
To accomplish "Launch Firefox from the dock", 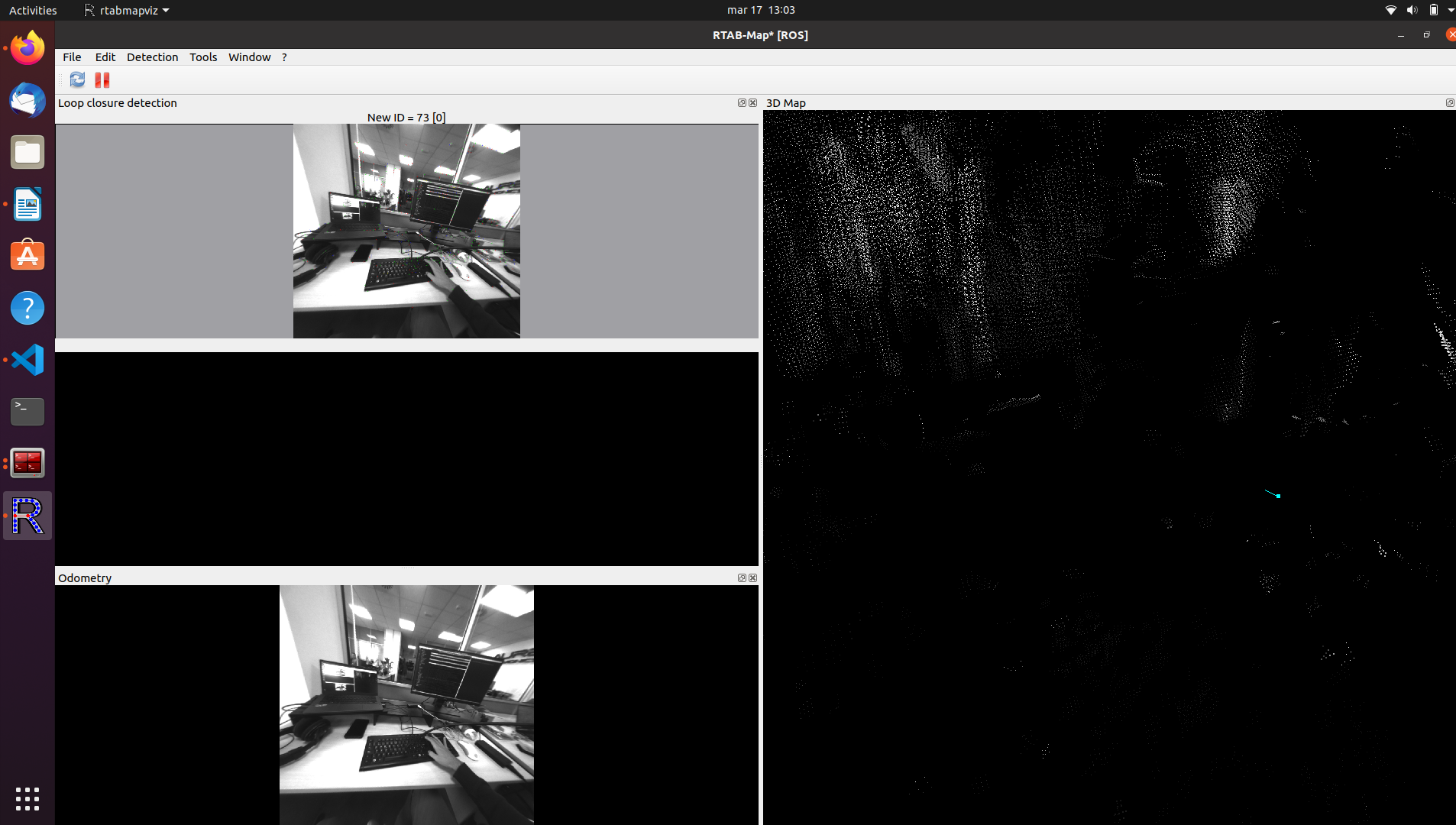I will click(28, 48).
